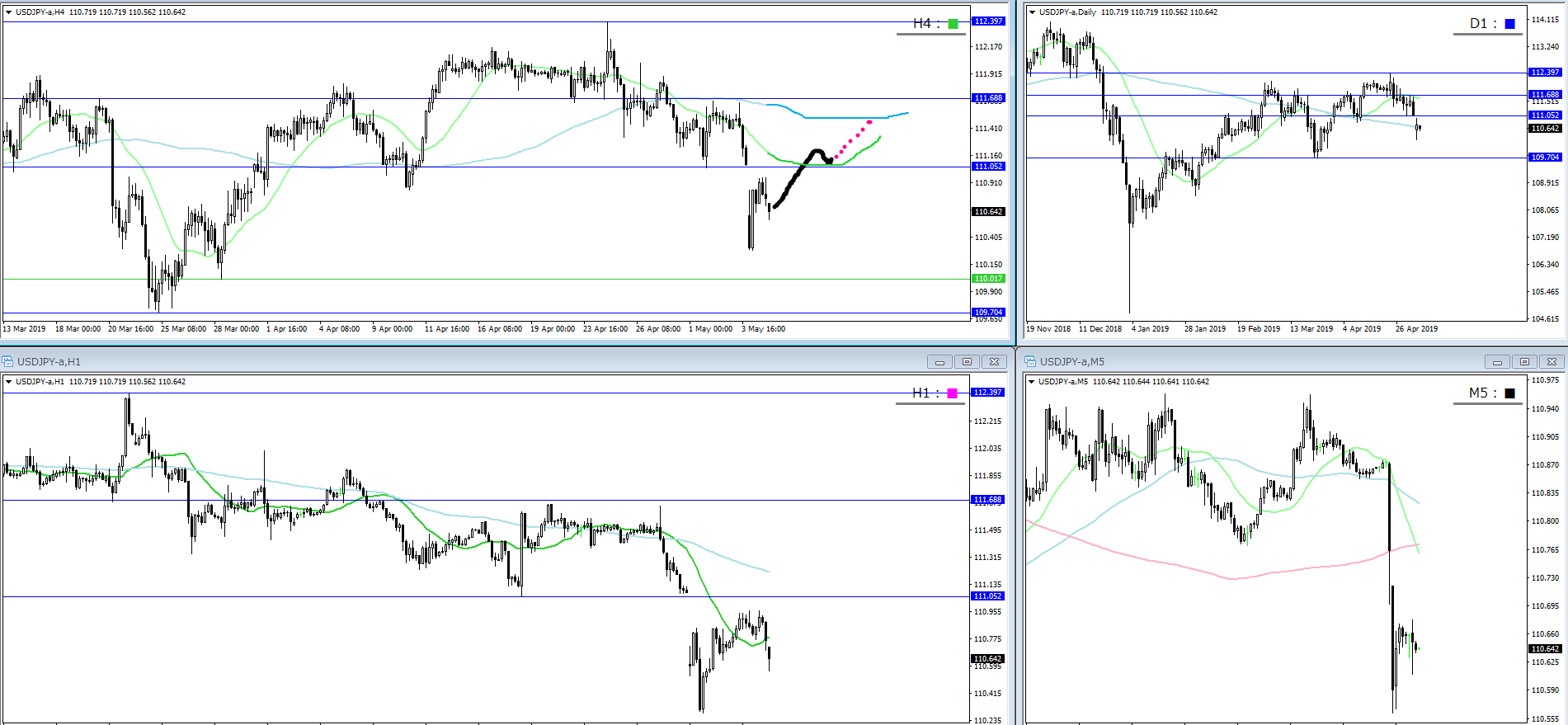Click the 110.642 current price label on H4 chart
The width and height of the screenshot is (1568, 725).
click(x=988, y=212)
